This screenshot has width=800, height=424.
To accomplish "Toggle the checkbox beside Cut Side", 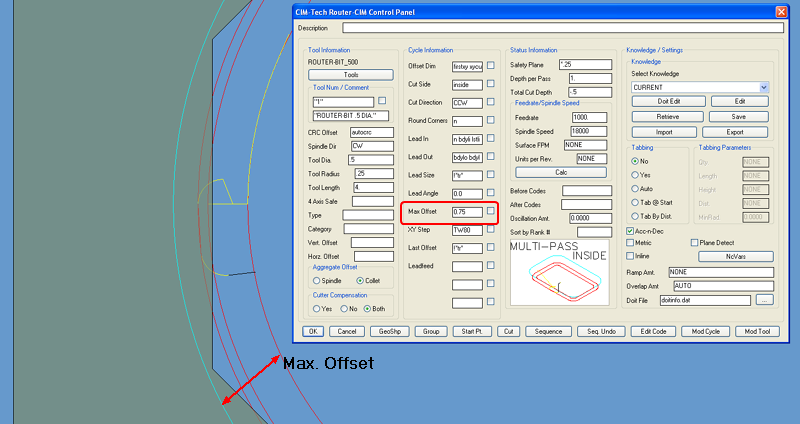I will click(490, 83).
